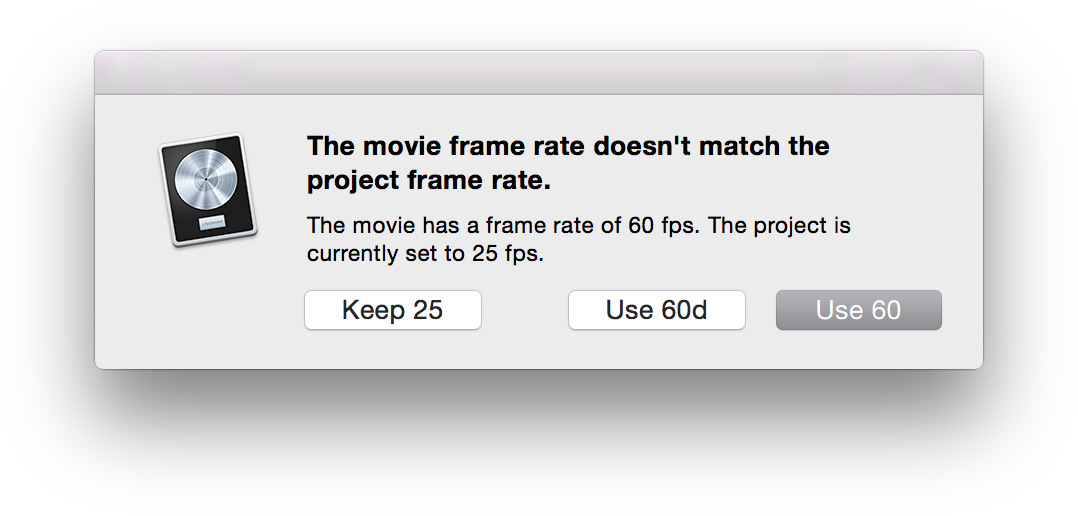This screenshot has height=516, width=1078.
Task: Click blank space between Keep 25 and Use 60d
Action: (x=525, y=310)
